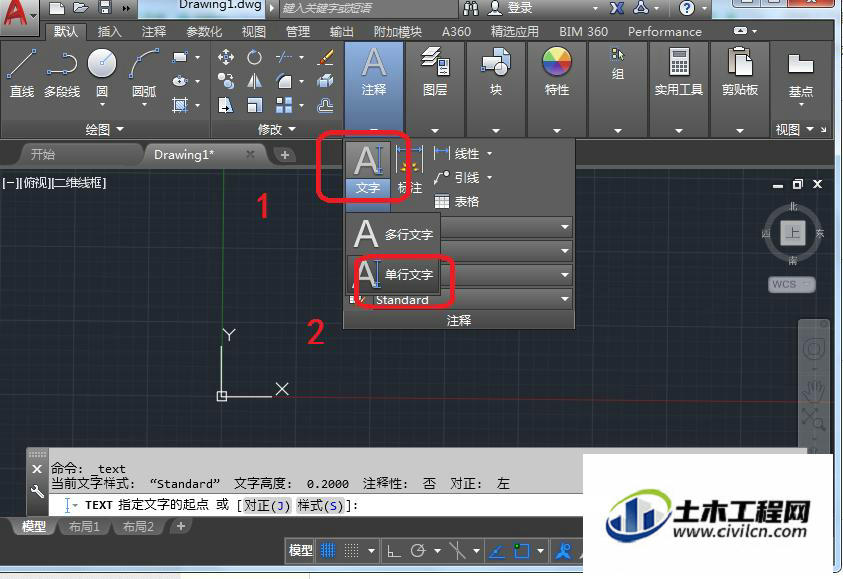Click the Top (上) face of ViewCube
843x579 pixels.
(792, 233)
